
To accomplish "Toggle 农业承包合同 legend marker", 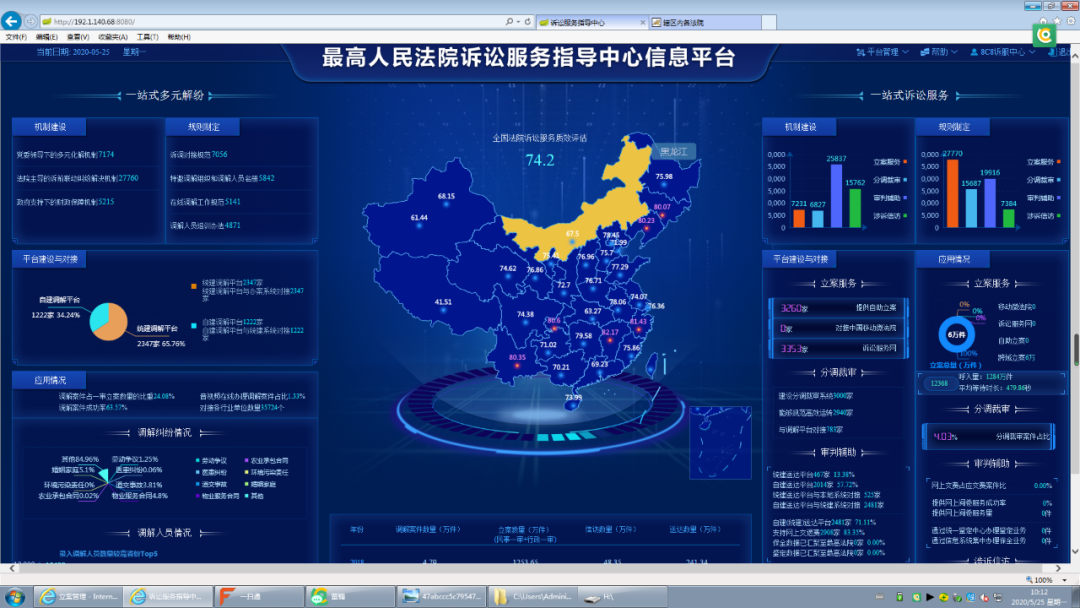I will (247, 461).
